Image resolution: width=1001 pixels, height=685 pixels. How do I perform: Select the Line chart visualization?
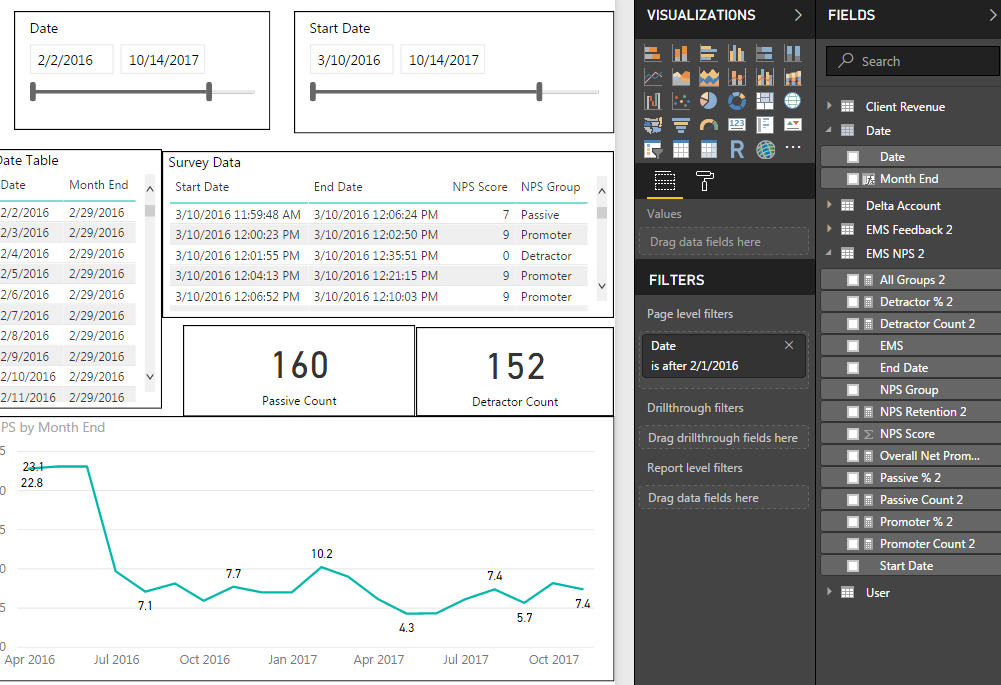point(652,78)
